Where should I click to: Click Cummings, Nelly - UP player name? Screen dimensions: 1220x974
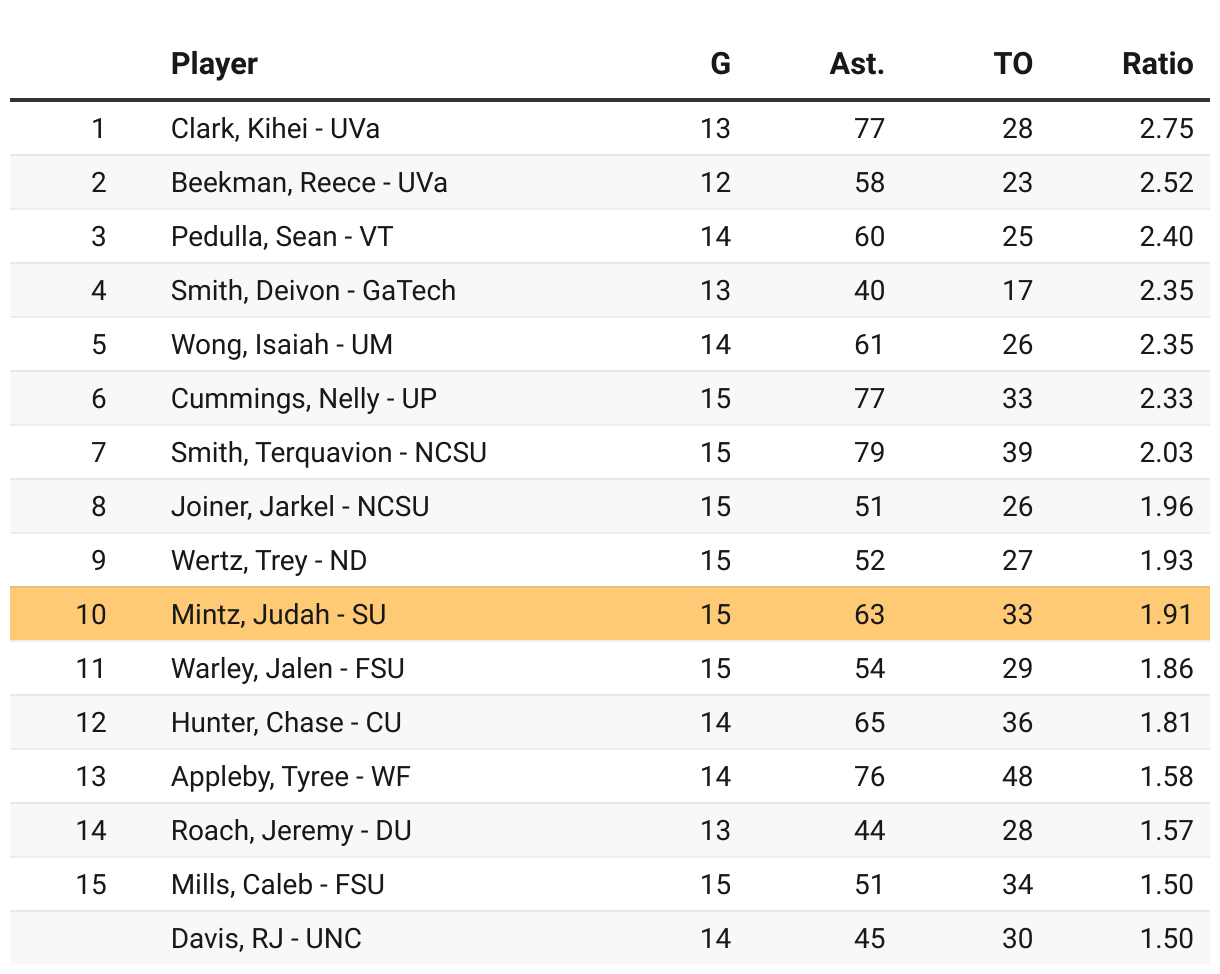tap(304, 399)
